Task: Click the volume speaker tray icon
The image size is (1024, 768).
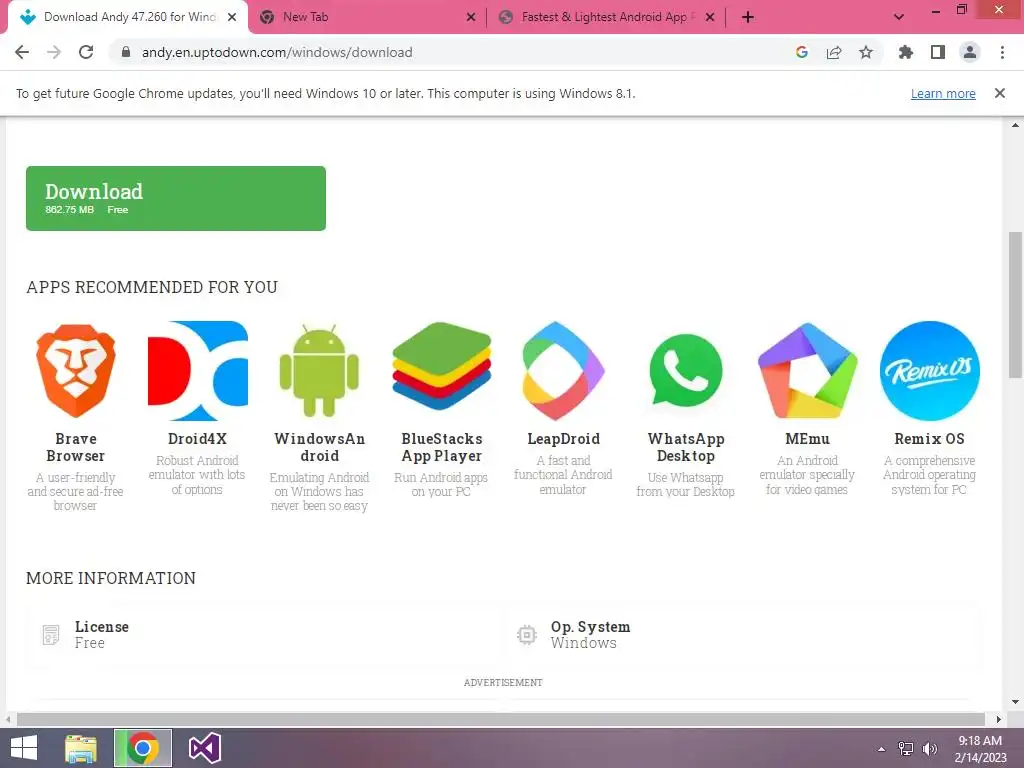Action: click(x=930, y=748)
